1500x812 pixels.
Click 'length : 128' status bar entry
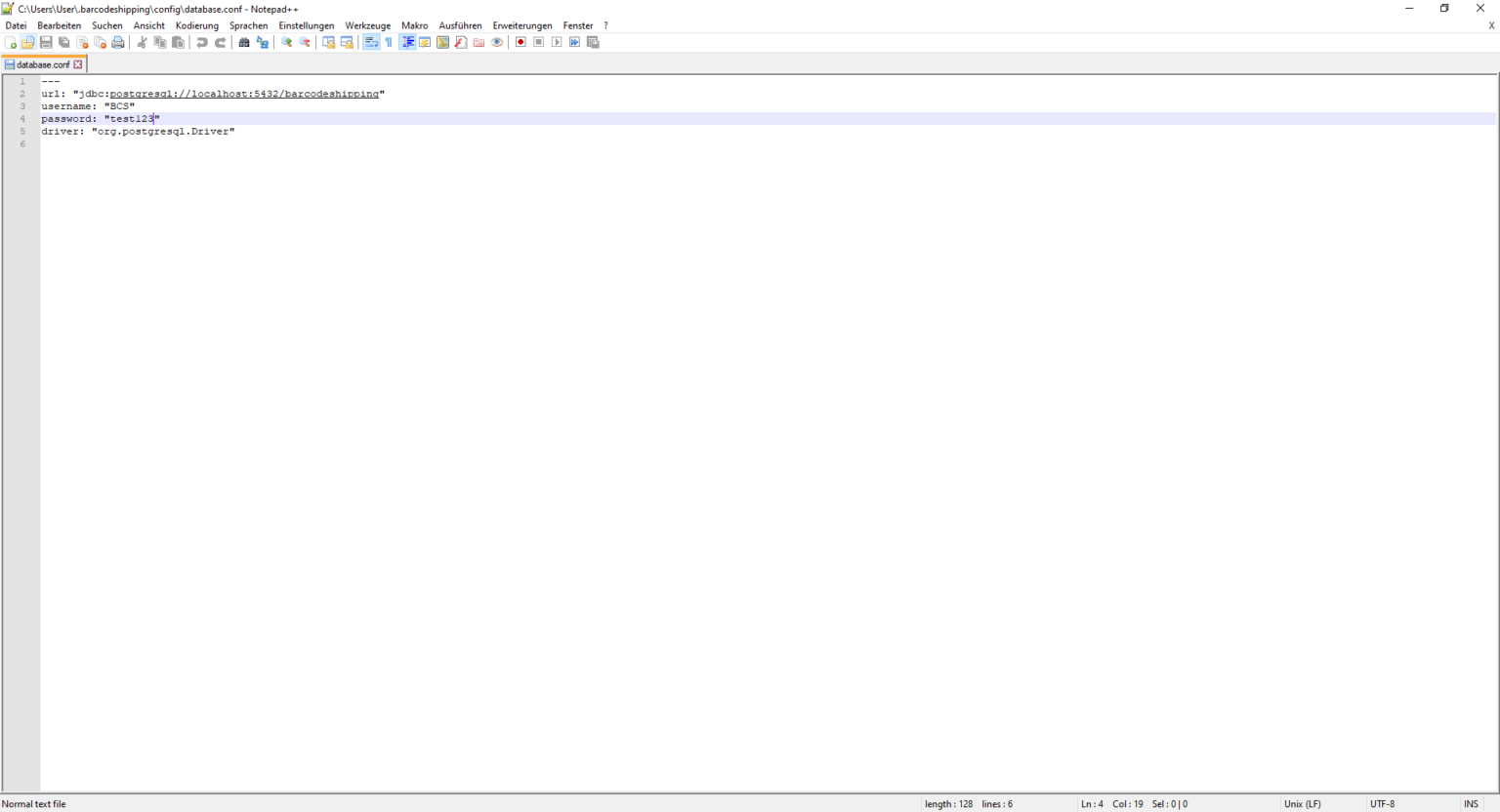(949, 804)
